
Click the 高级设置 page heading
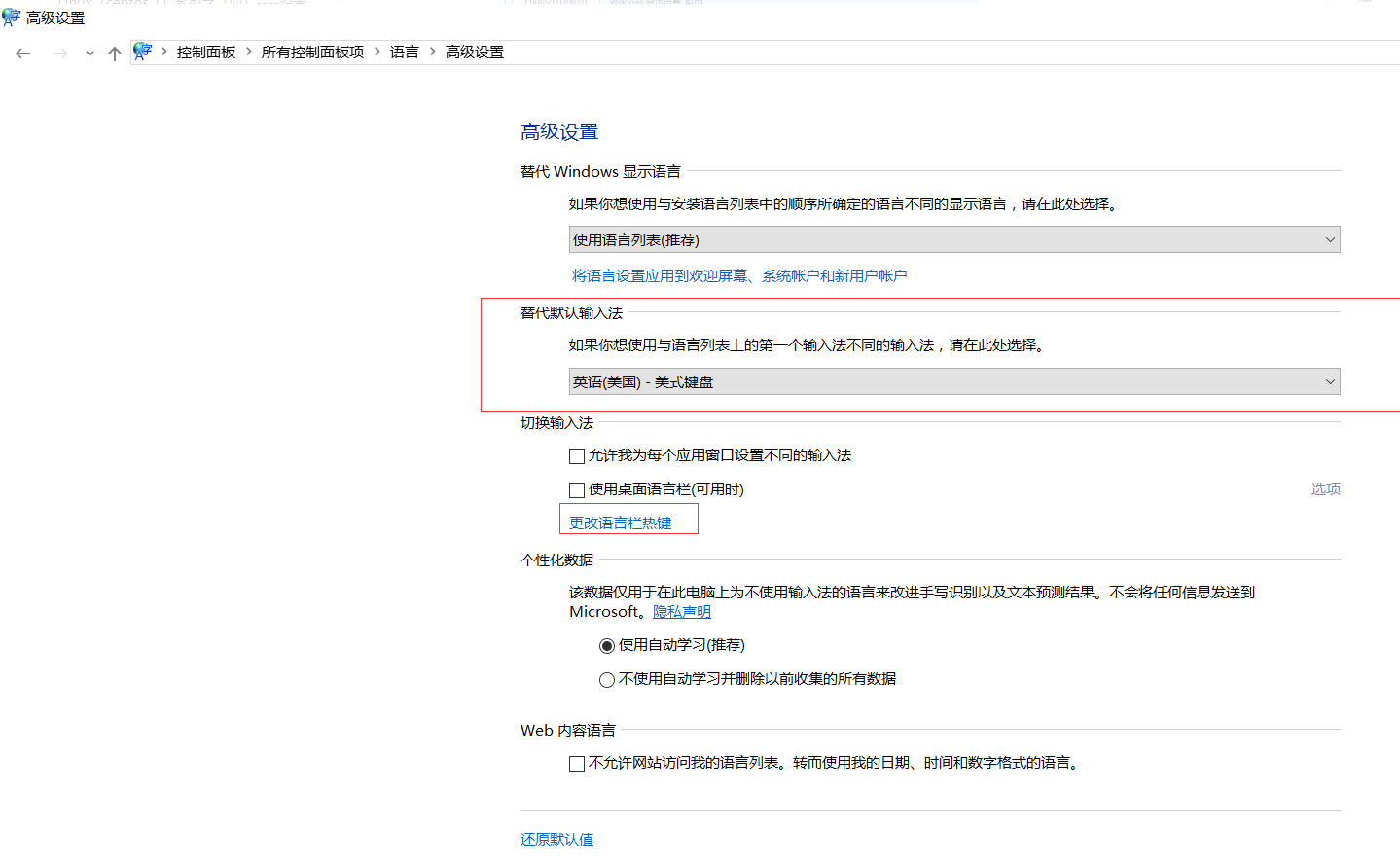[559, 132]
